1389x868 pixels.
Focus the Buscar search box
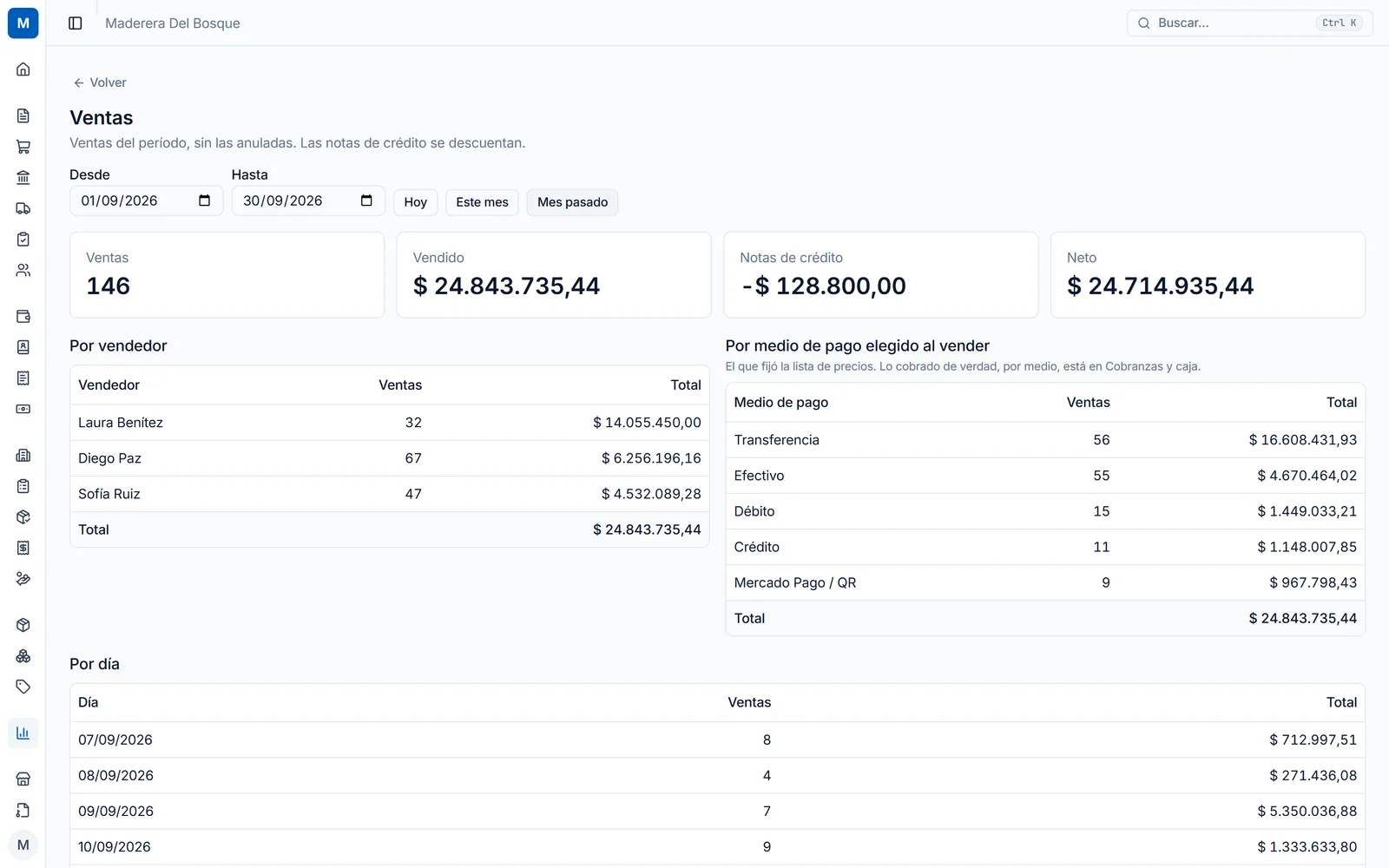click(1250, 23)
